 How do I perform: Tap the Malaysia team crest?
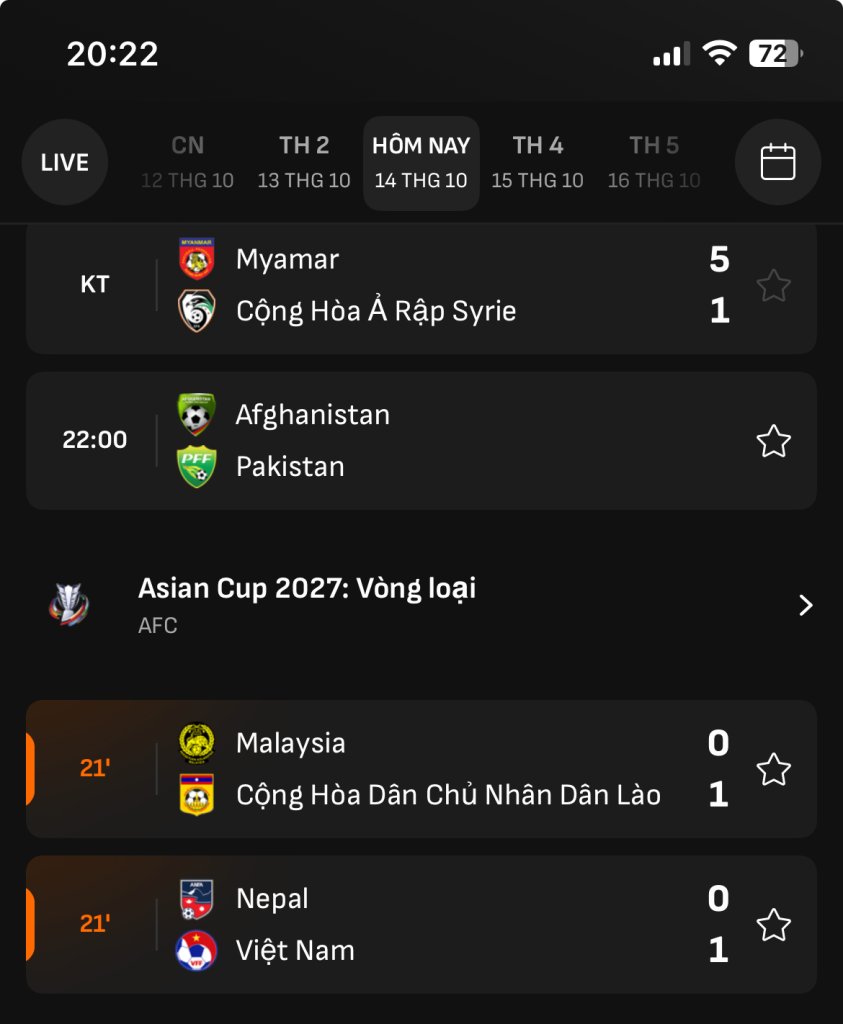(196, 743)
